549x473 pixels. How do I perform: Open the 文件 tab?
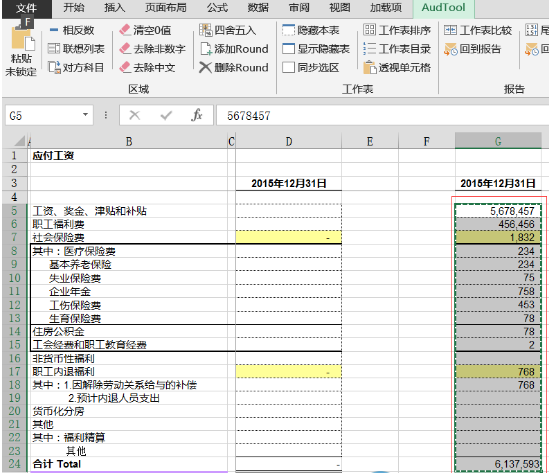click(x=27, y=8)
